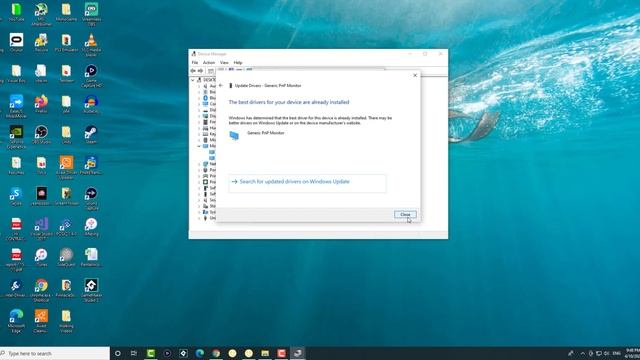
Task: Open Google Chrome from the taskbar
Action: tap(216, 353)
